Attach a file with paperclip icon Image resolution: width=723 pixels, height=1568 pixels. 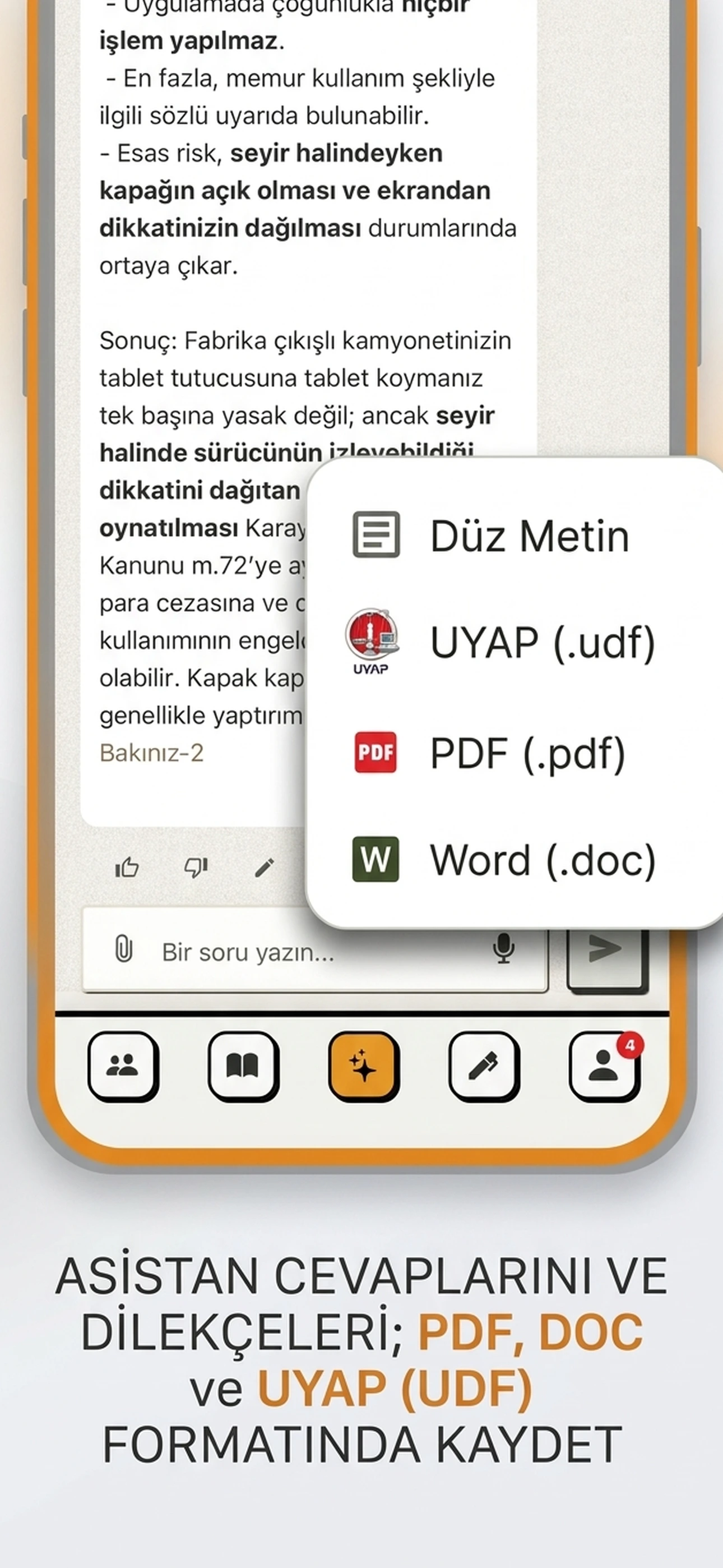(123, 949)
